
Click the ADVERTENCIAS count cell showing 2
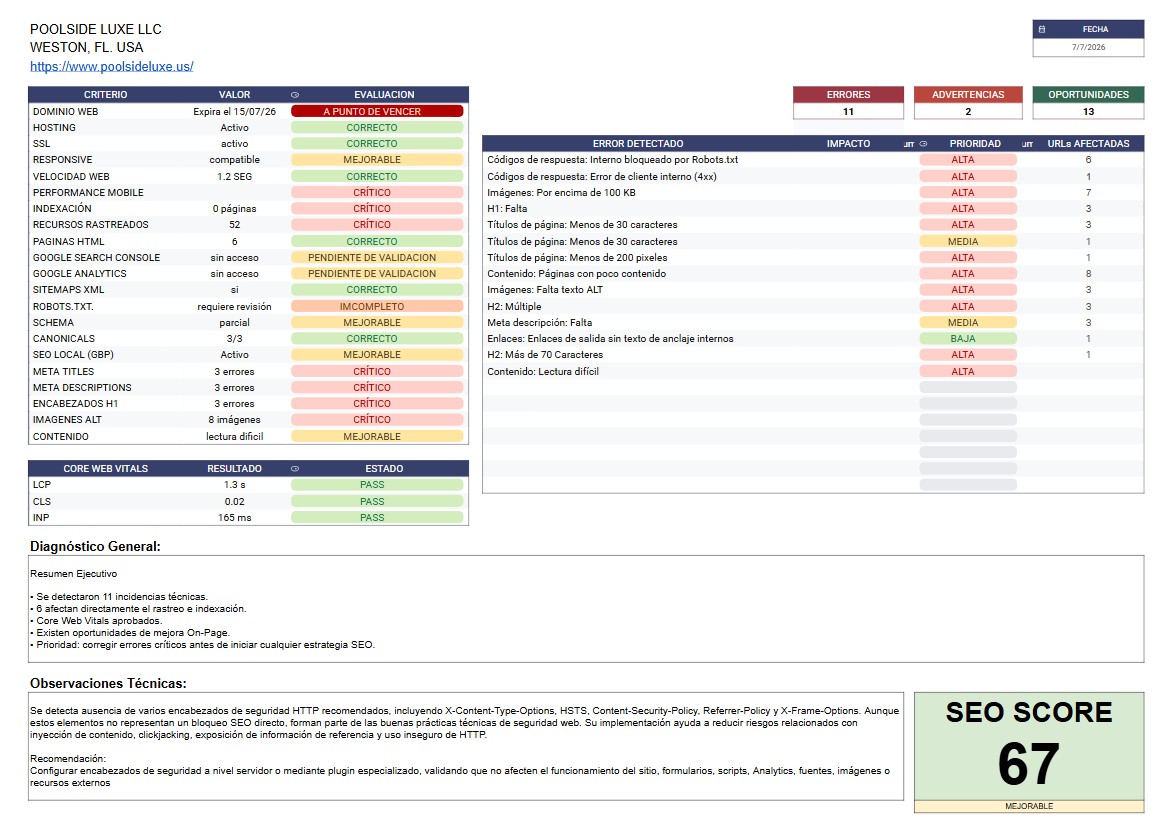coord(968,112)
